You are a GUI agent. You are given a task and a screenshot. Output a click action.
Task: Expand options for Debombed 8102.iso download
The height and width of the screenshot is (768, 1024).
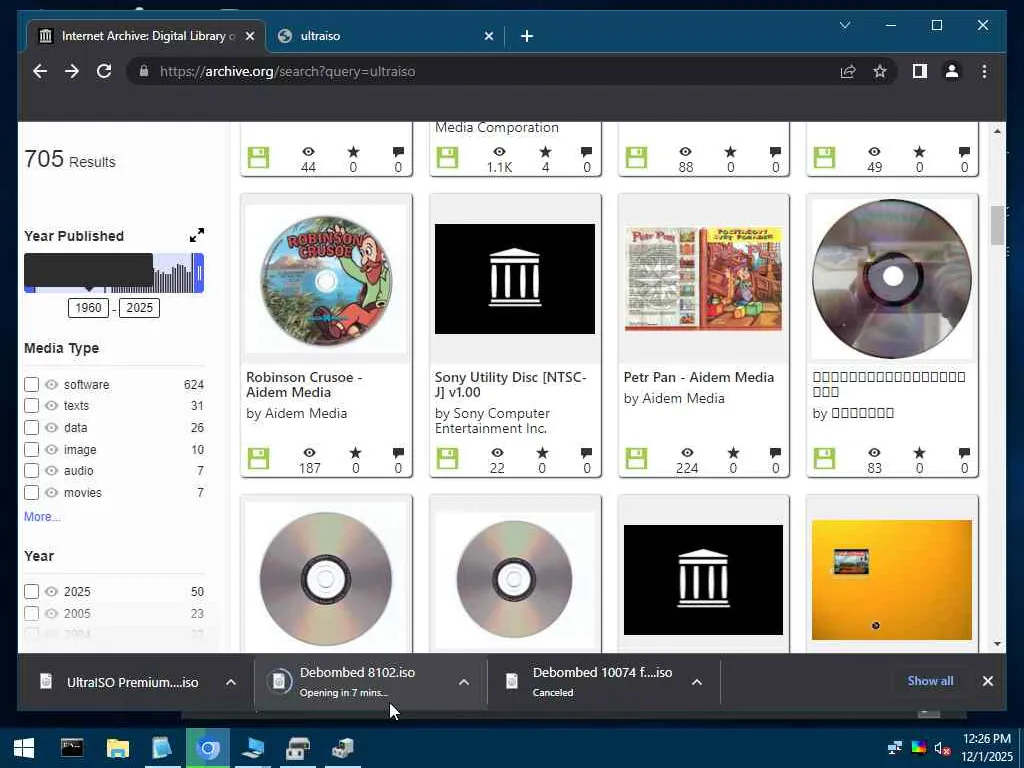click(464, 682)
